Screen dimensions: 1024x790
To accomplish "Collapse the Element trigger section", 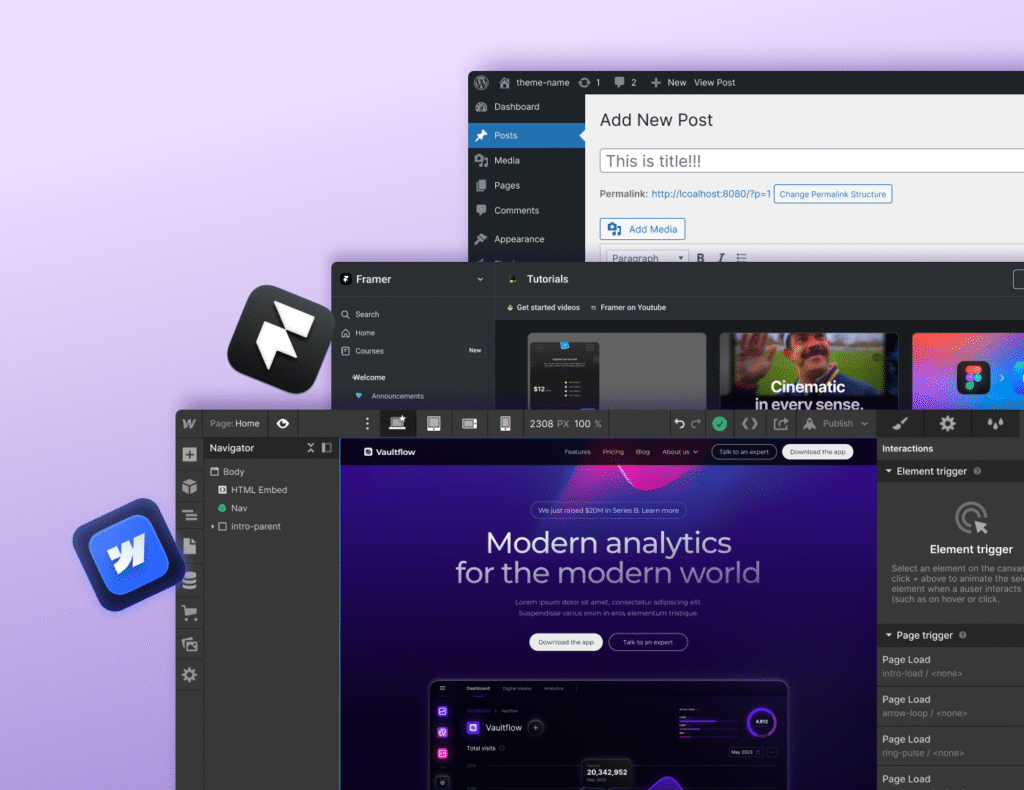I will click(x=889, y=471).
